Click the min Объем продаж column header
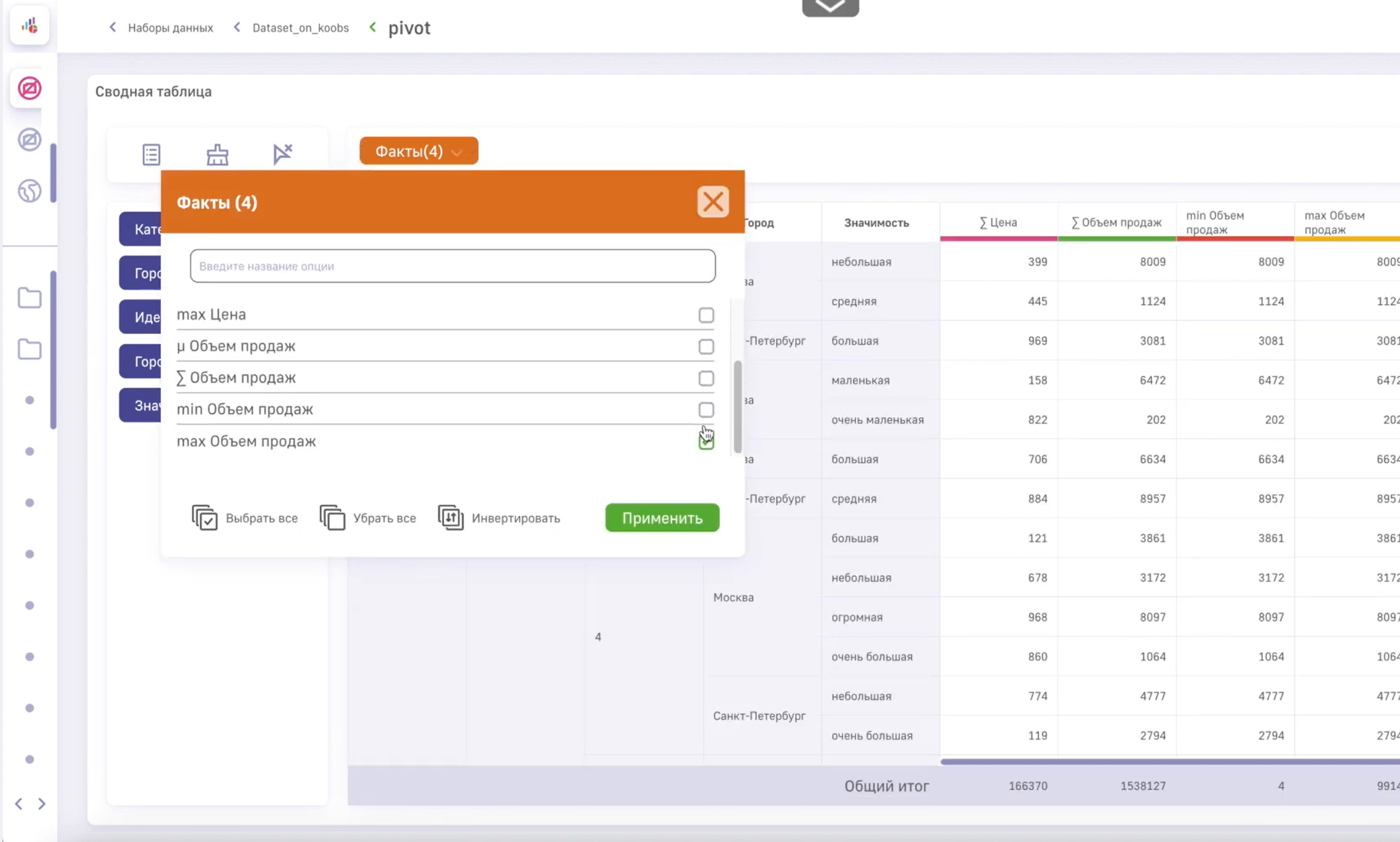1400x842 pixels. [1235, 222]
